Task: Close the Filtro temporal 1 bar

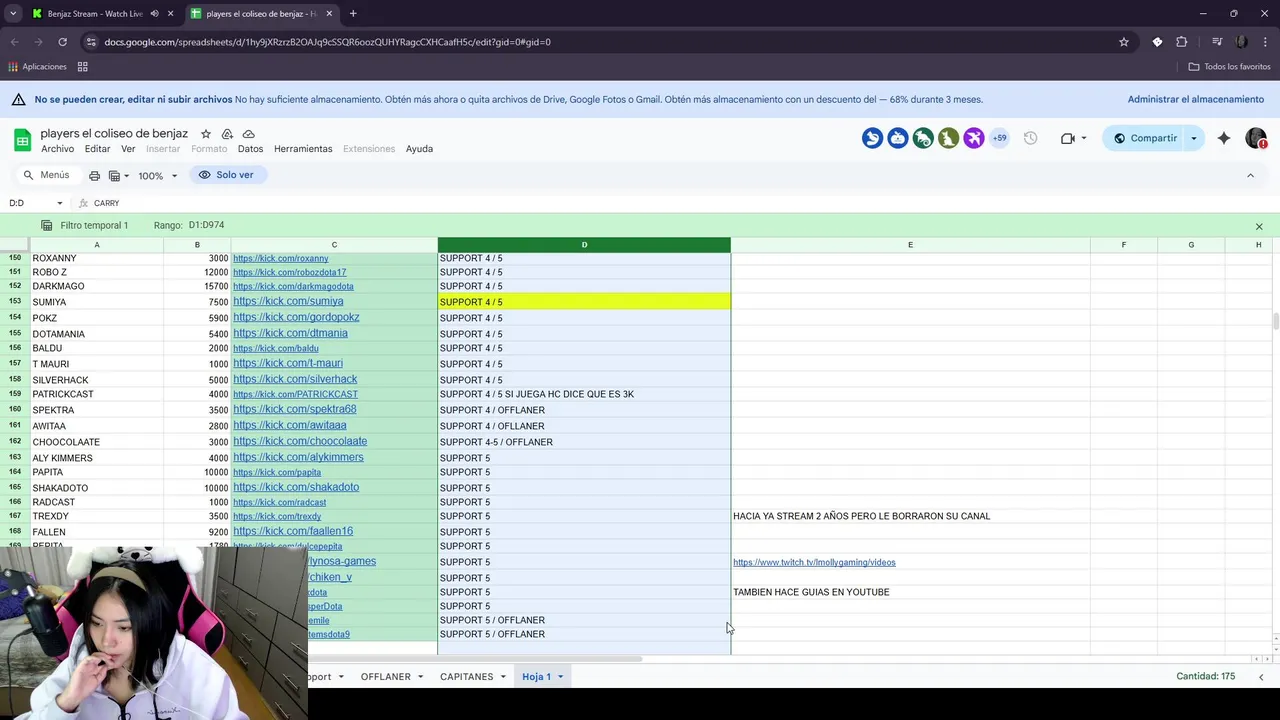Action: coord(1259,226)
